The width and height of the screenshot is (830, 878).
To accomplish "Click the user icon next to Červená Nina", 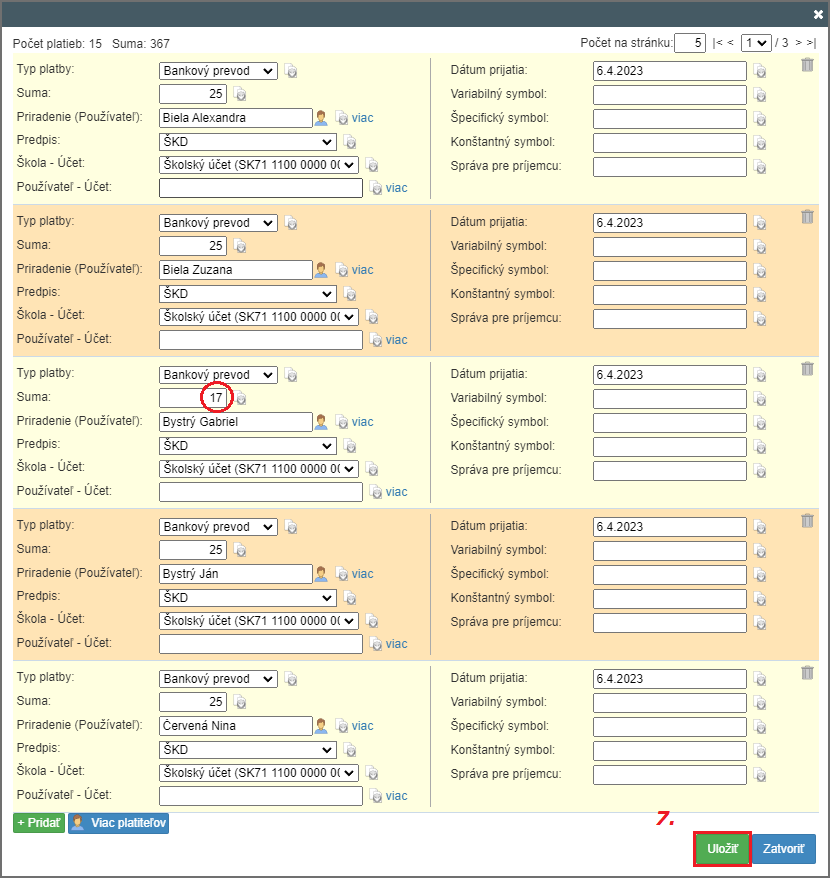I will click(x=321, y=726).
